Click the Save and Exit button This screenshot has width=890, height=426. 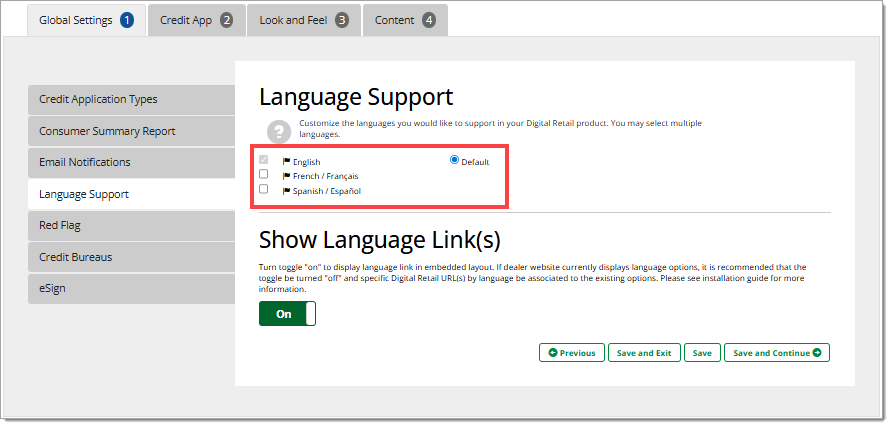(x=644, y=352)
